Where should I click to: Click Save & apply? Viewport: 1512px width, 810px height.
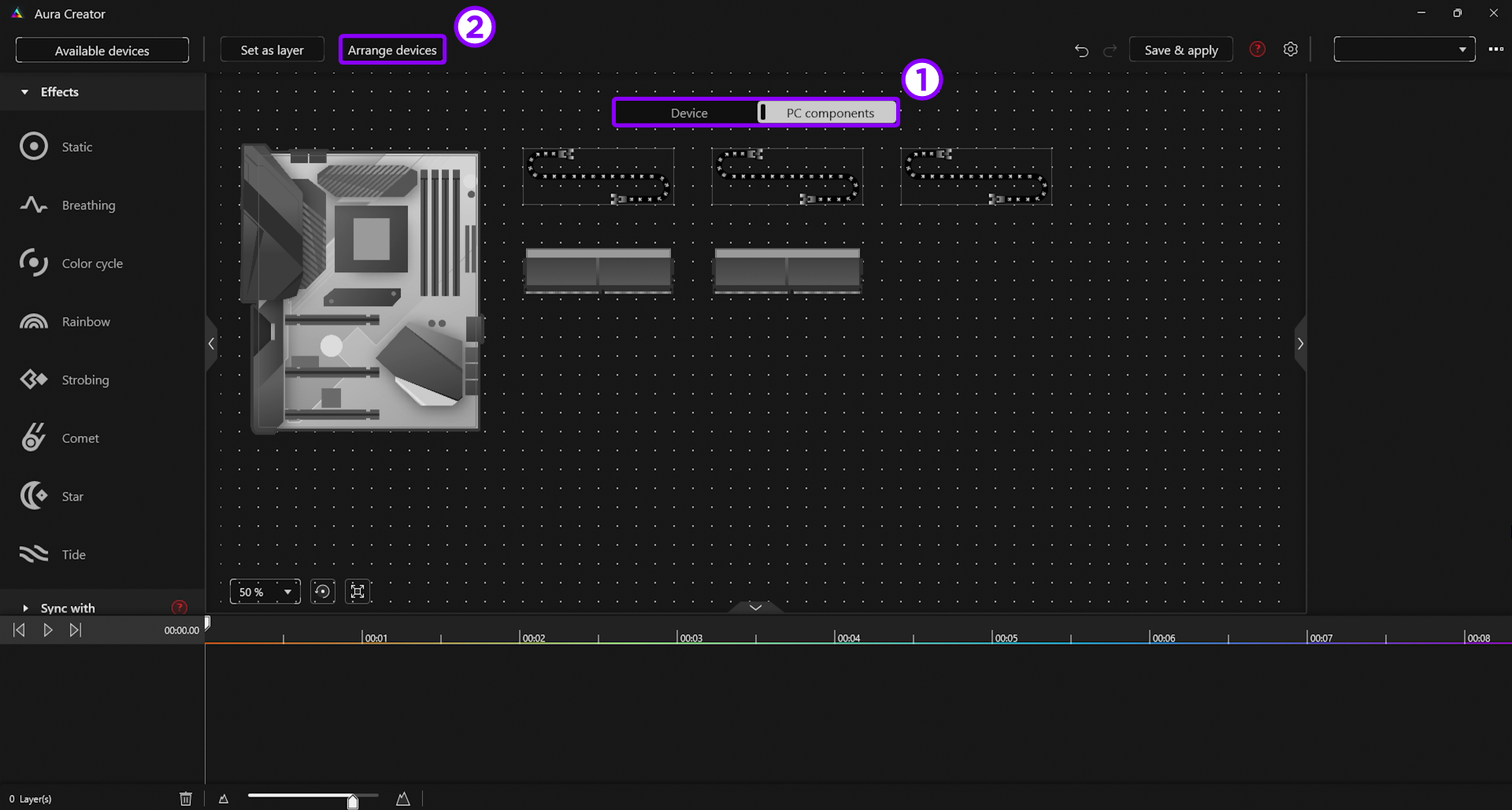[x=1180, y=50]
